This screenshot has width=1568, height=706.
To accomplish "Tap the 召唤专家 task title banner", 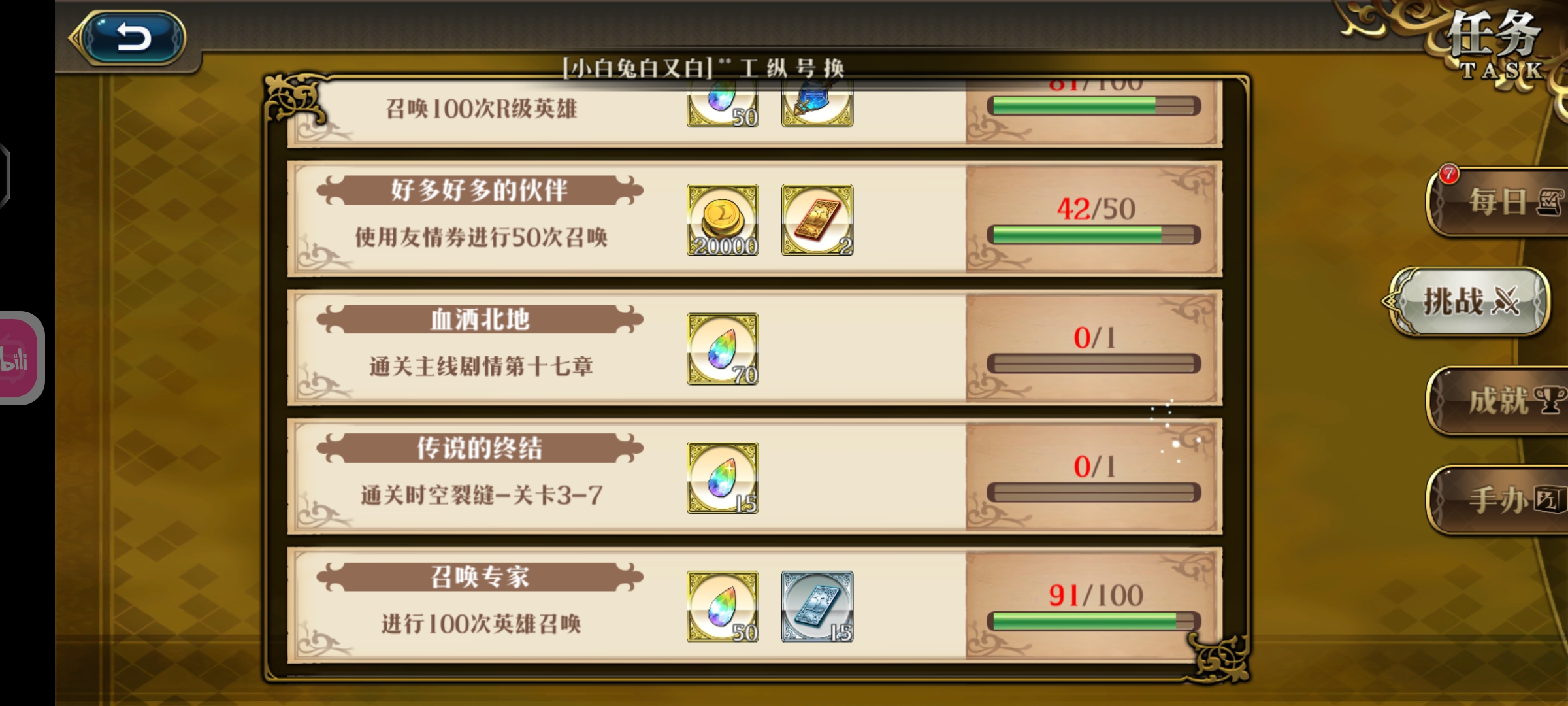I will tap(480, 577).
